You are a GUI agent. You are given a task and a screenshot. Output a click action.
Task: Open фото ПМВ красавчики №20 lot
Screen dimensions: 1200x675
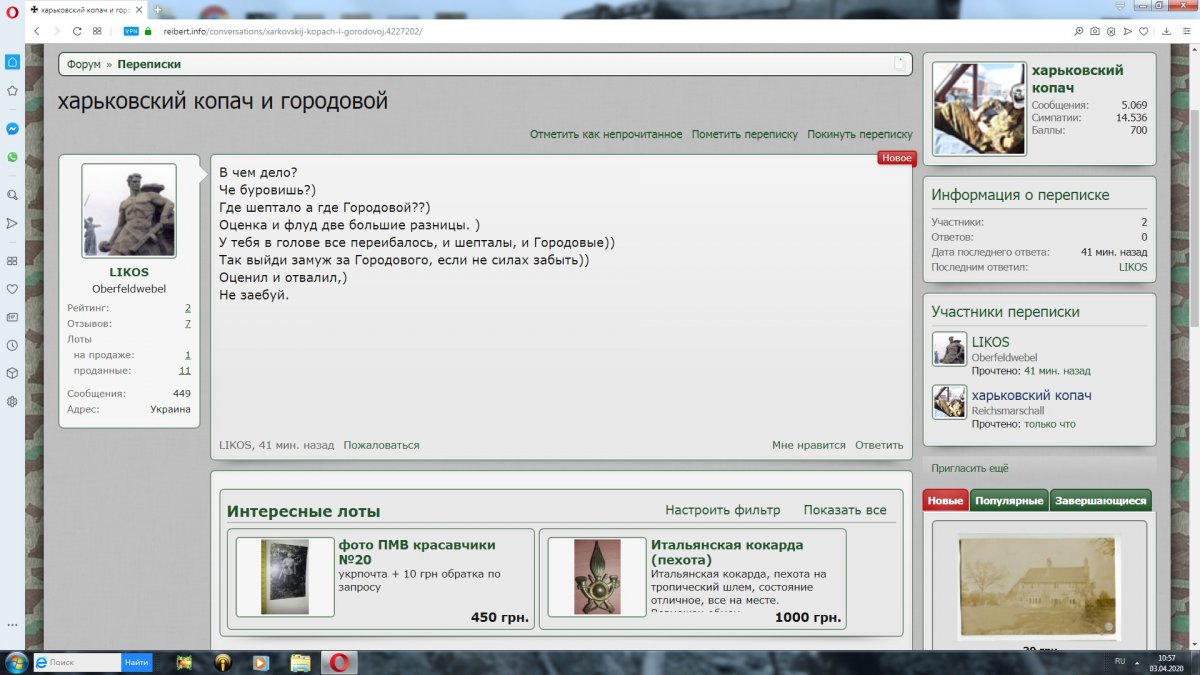pyautogui.click(x=417, y=552)
